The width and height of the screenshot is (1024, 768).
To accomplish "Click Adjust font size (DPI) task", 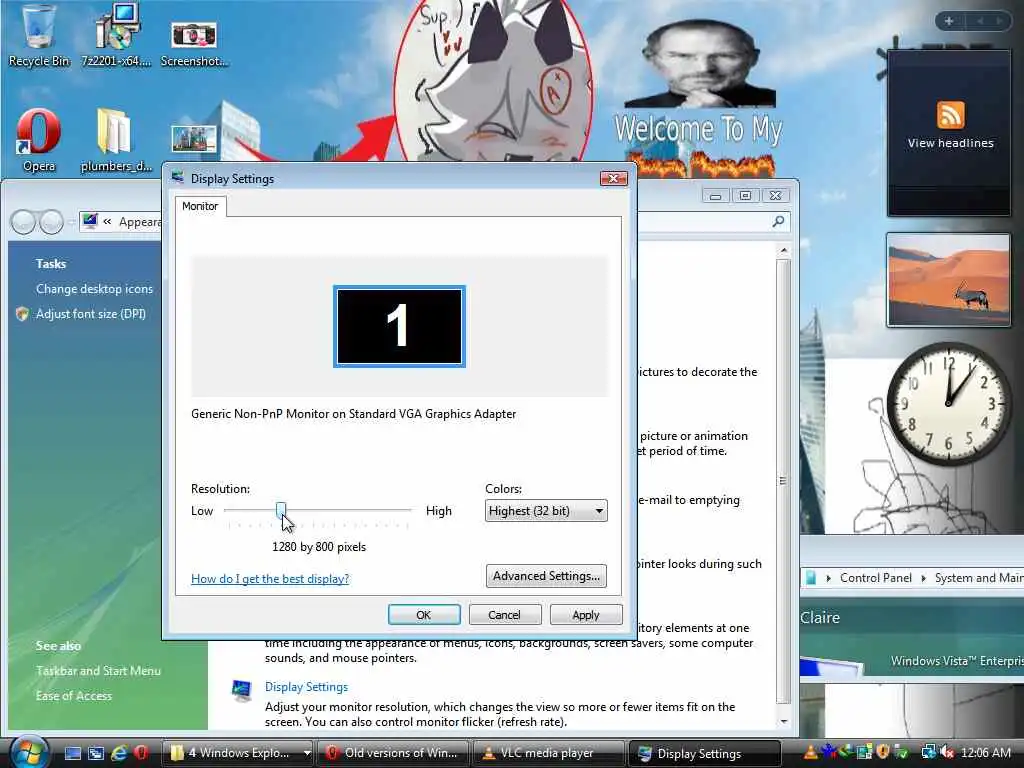I will pos(91,314).
